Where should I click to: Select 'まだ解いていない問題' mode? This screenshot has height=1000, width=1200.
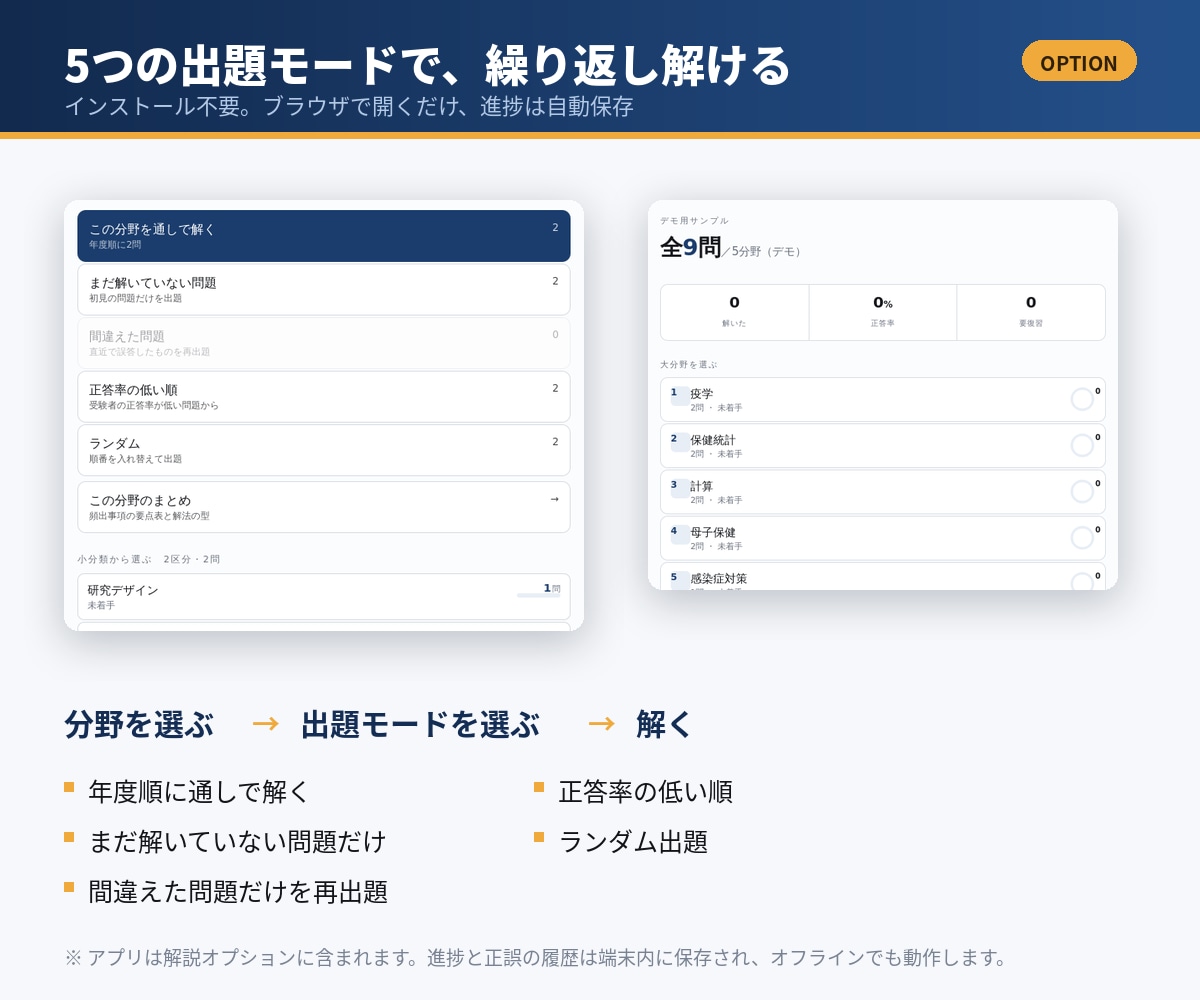coord(324,290)
